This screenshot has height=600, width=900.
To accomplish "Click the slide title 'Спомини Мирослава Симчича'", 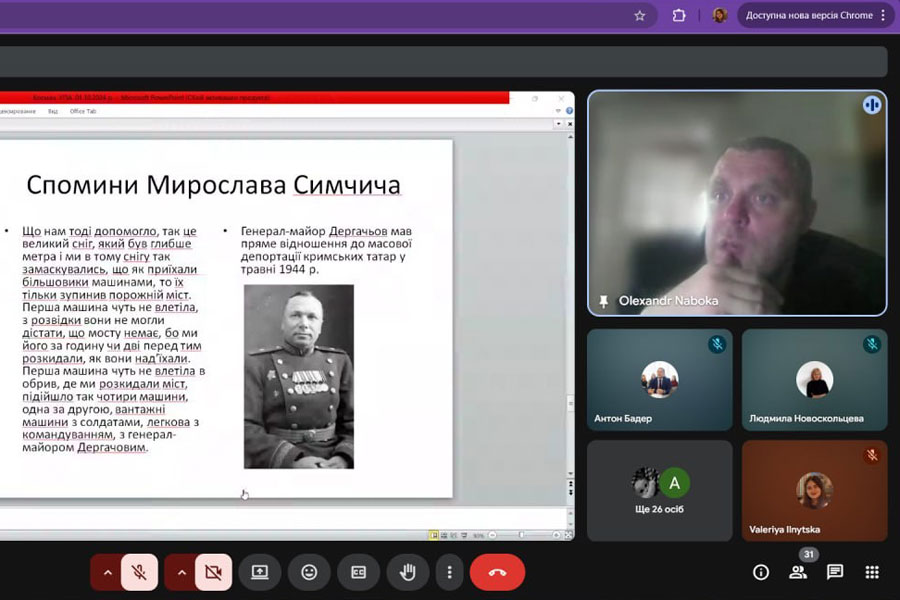I will click(x=214, y=185).
